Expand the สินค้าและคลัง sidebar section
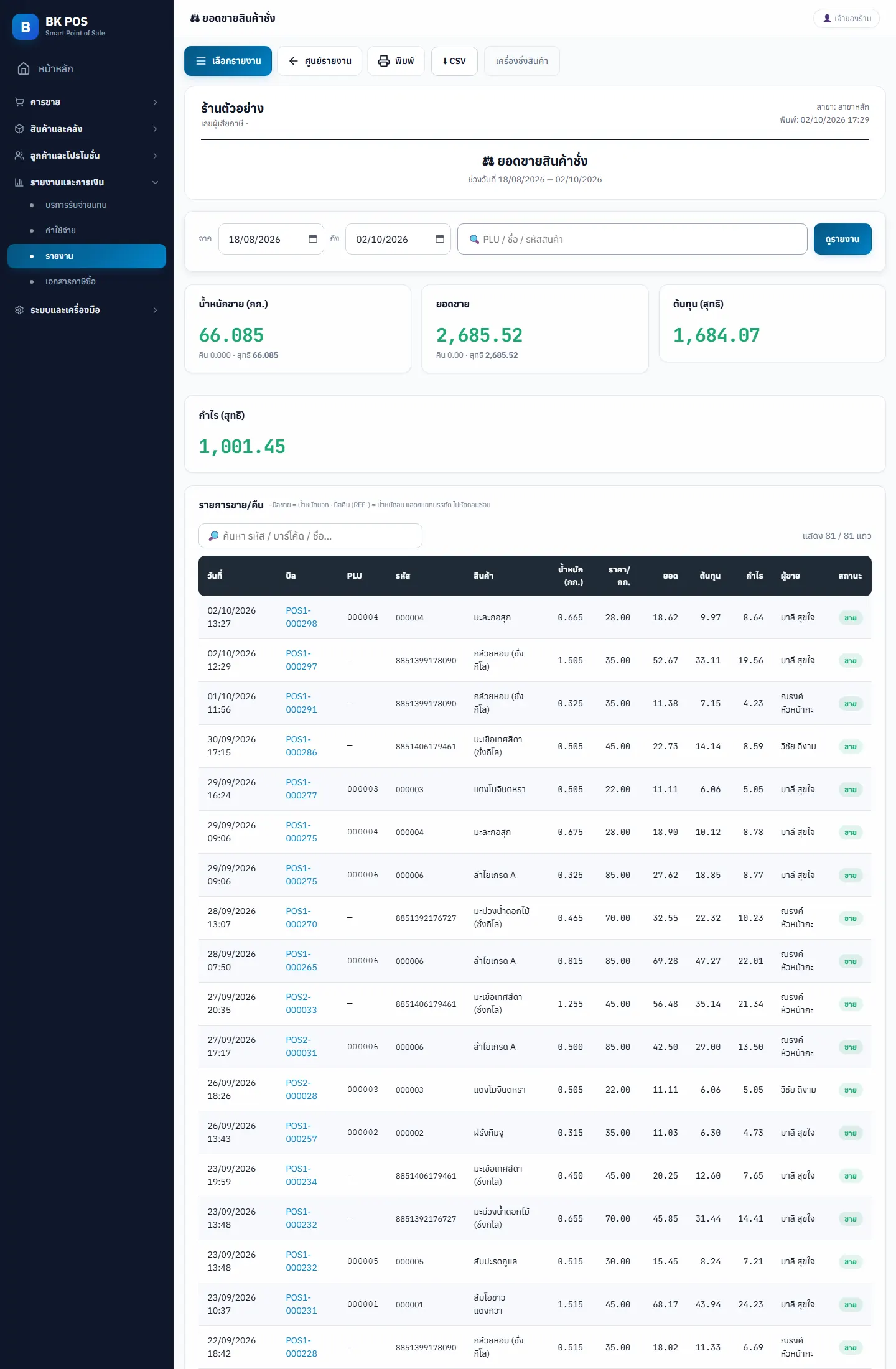Image resolution: width=896 pixels, height=1369 pixels. point(86,129)
